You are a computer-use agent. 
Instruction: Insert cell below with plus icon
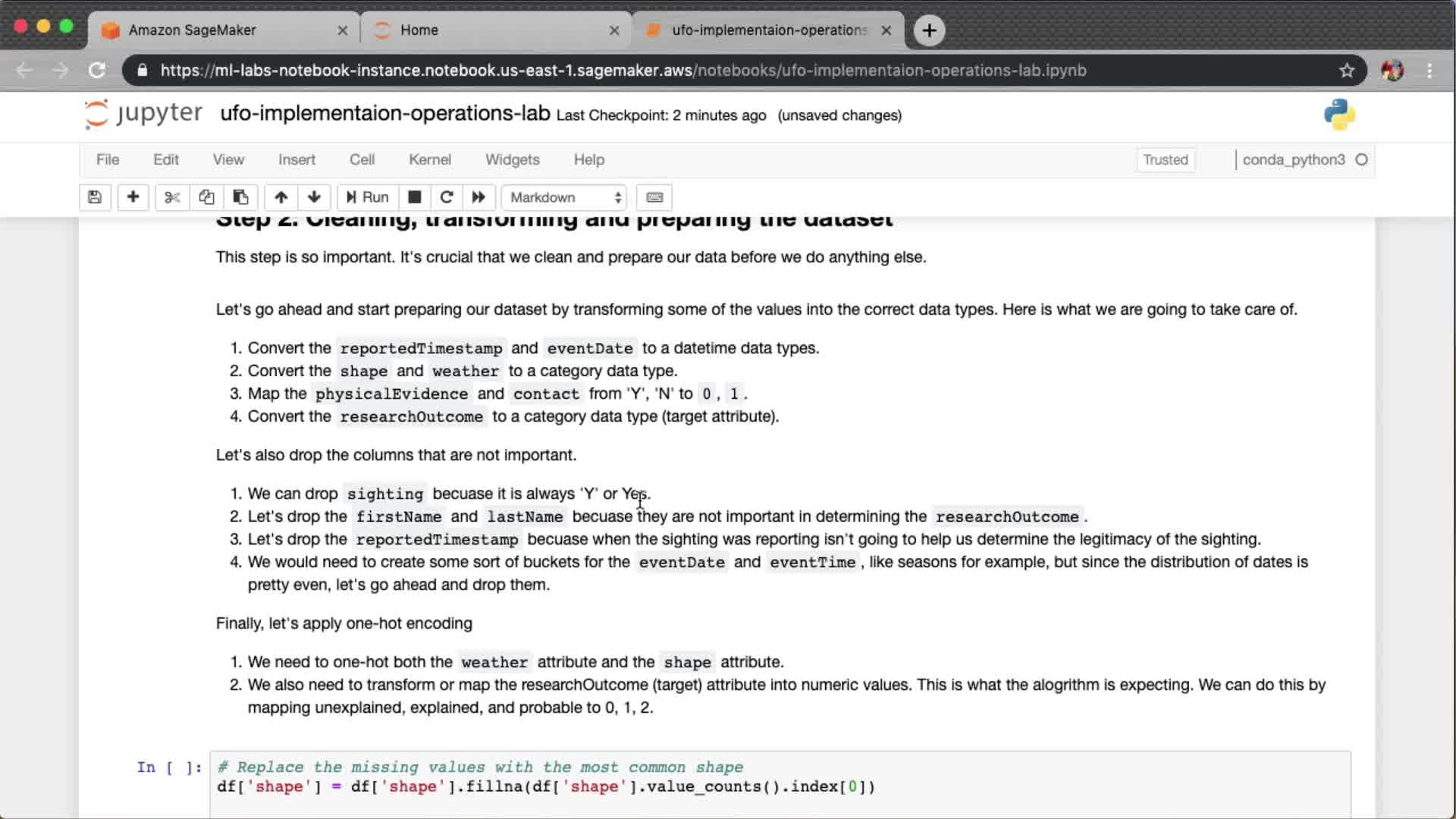pos(133,197)
